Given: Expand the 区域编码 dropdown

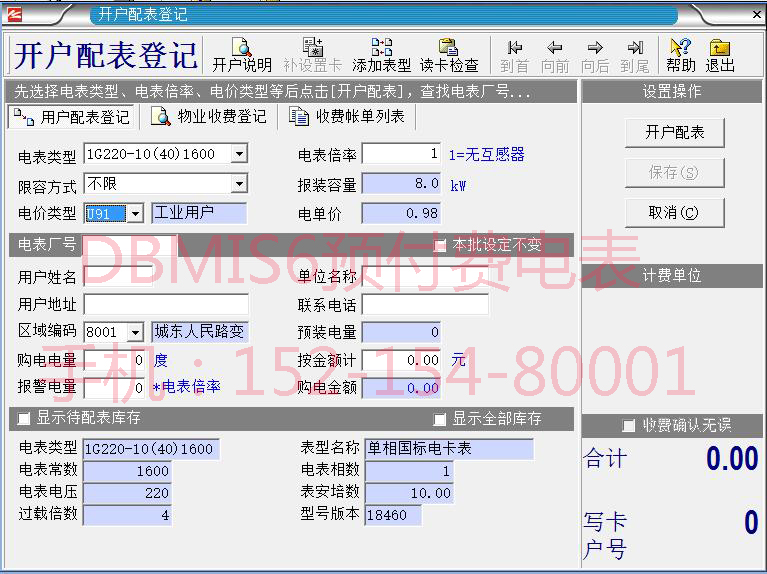Looking at the screenshot, I should tap(136, 332).
